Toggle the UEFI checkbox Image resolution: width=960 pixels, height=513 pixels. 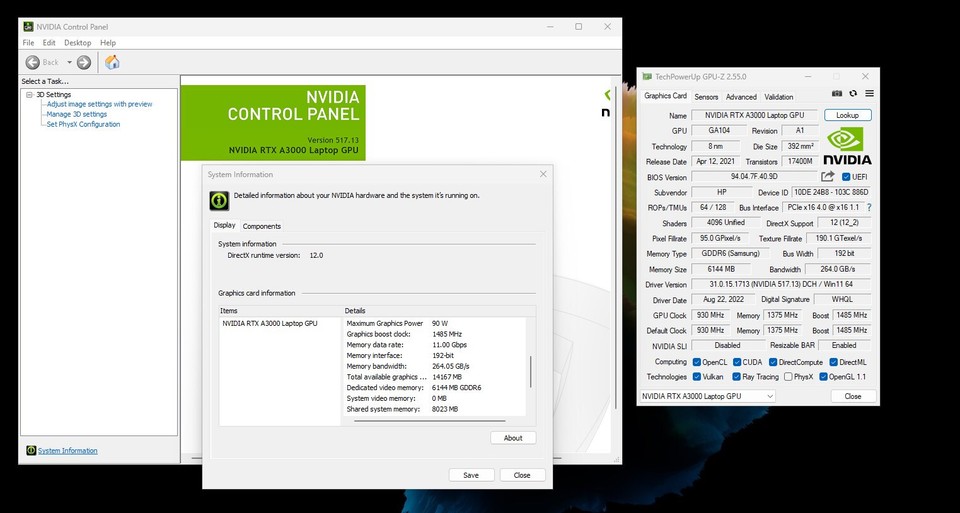pyautogui.click(x=847, y=177)
